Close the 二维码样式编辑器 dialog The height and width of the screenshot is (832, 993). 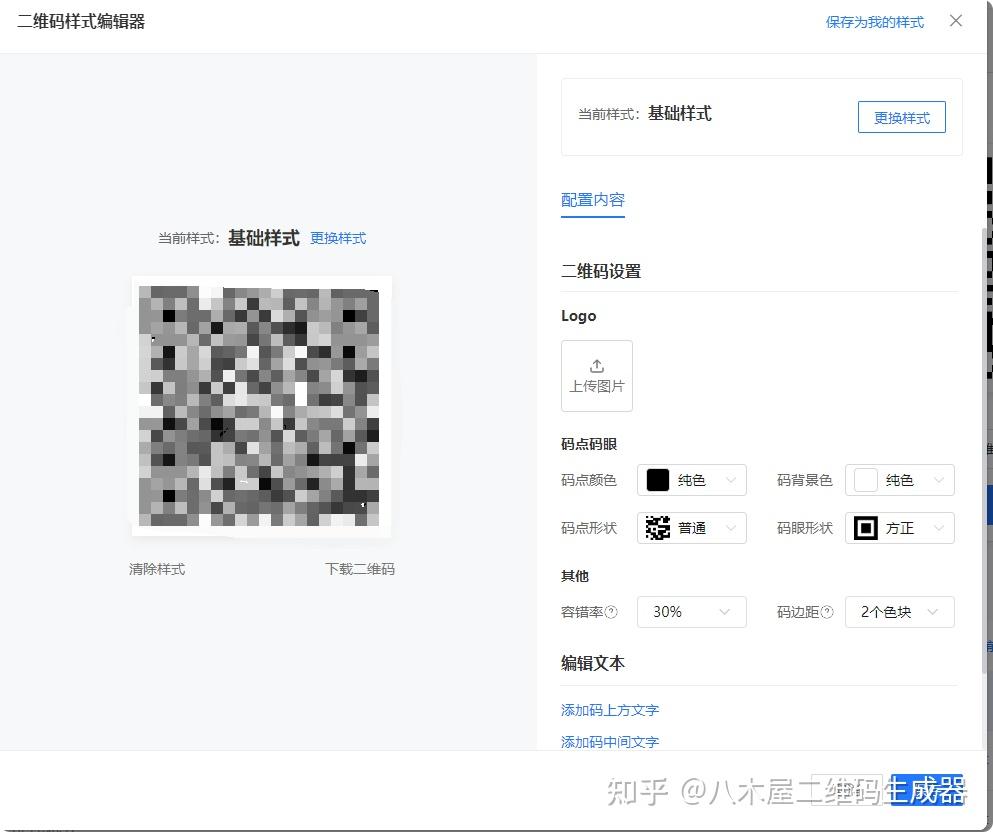tap(956, 21)
